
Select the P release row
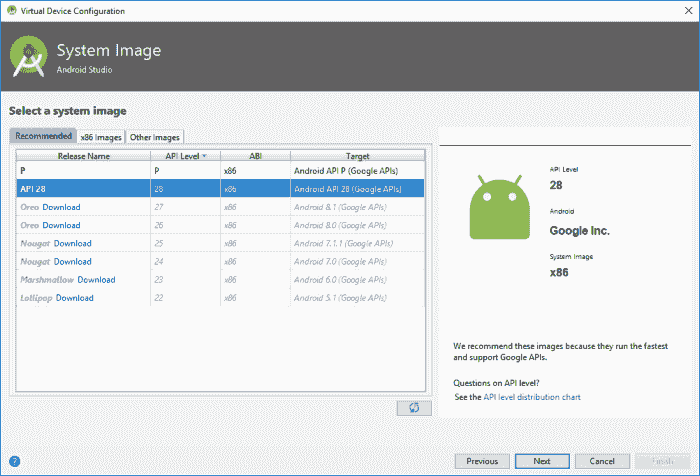tap(220, 171)
